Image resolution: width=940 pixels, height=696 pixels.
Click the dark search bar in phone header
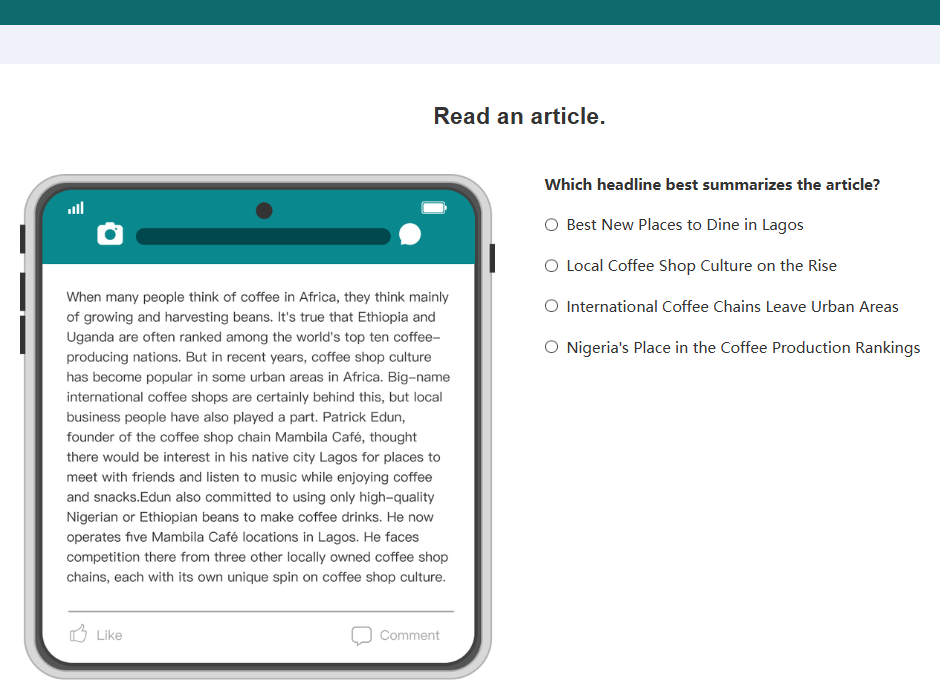(x=263, y=236)
